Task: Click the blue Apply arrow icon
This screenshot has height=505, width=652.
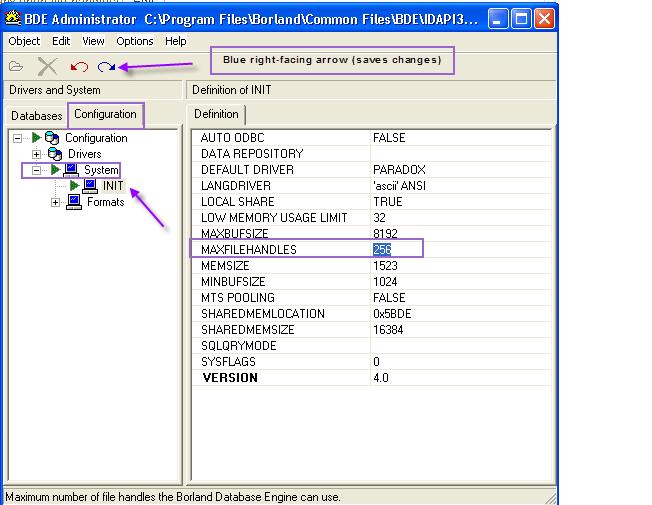Action: coord(106,67)
